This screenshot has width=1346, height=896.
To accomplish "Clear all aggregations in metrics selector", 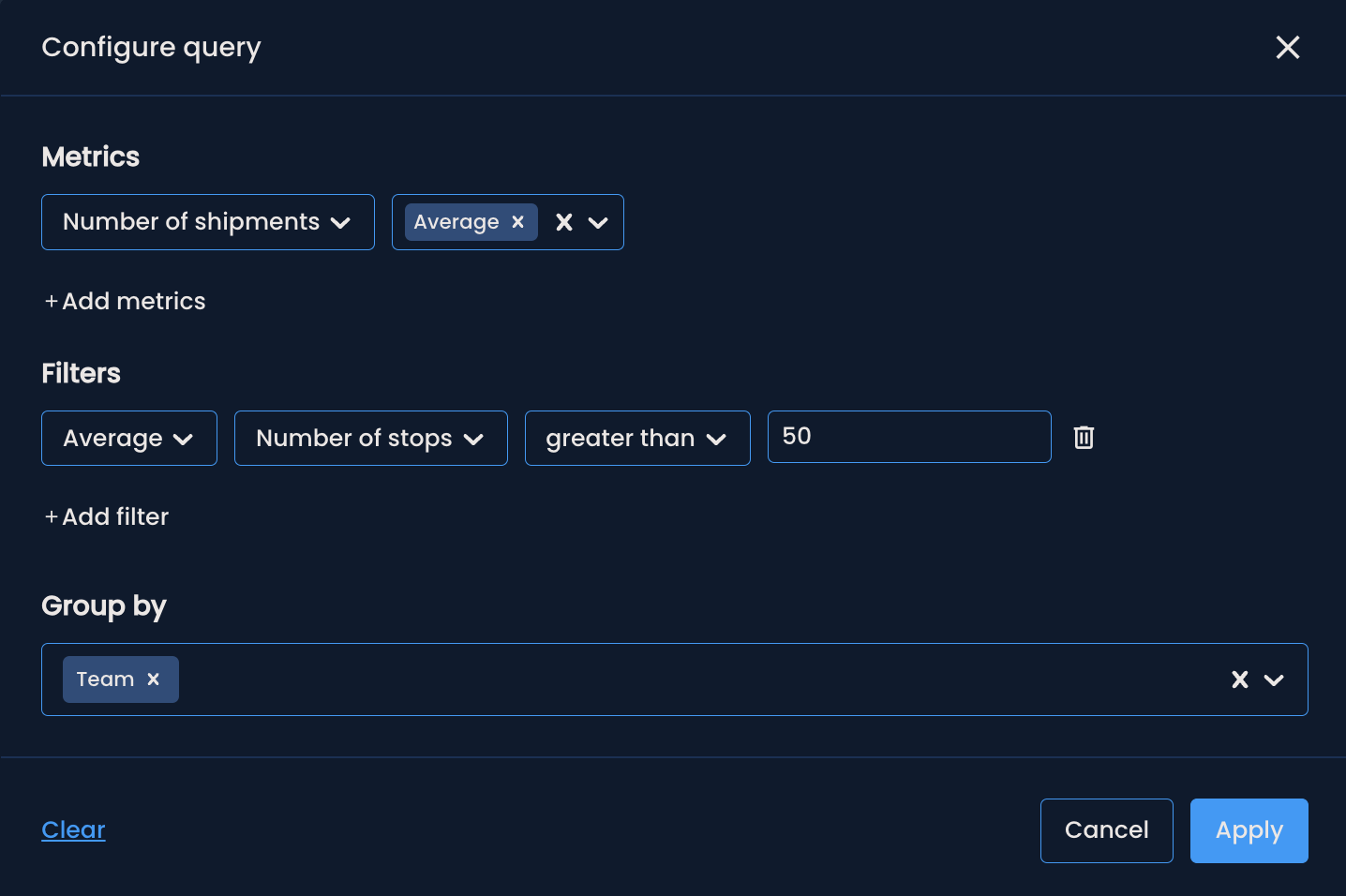I will (563, 222).
